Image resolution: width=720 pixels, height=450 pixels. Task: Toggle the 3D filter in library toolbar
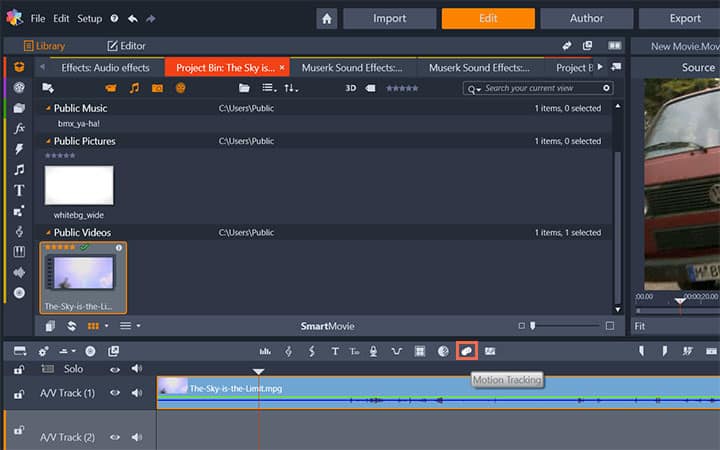point(351,88)
